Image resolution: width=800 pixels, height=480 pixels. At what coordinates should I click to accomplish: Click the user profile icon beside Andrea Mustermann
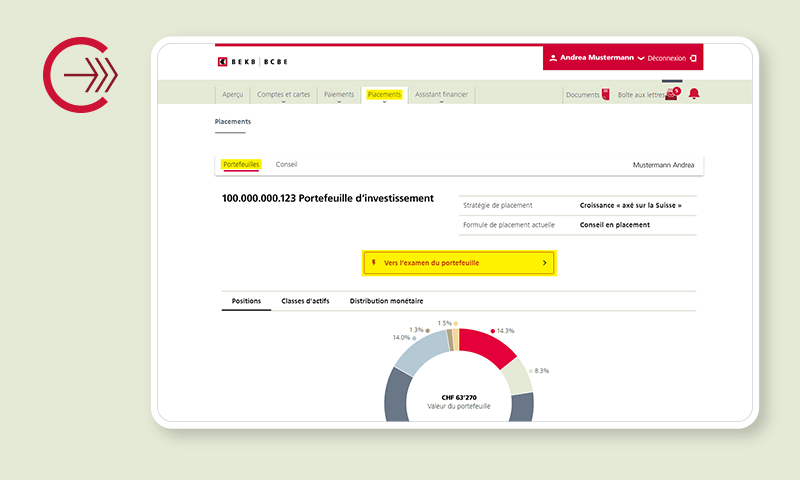click(x=553, y=59)
